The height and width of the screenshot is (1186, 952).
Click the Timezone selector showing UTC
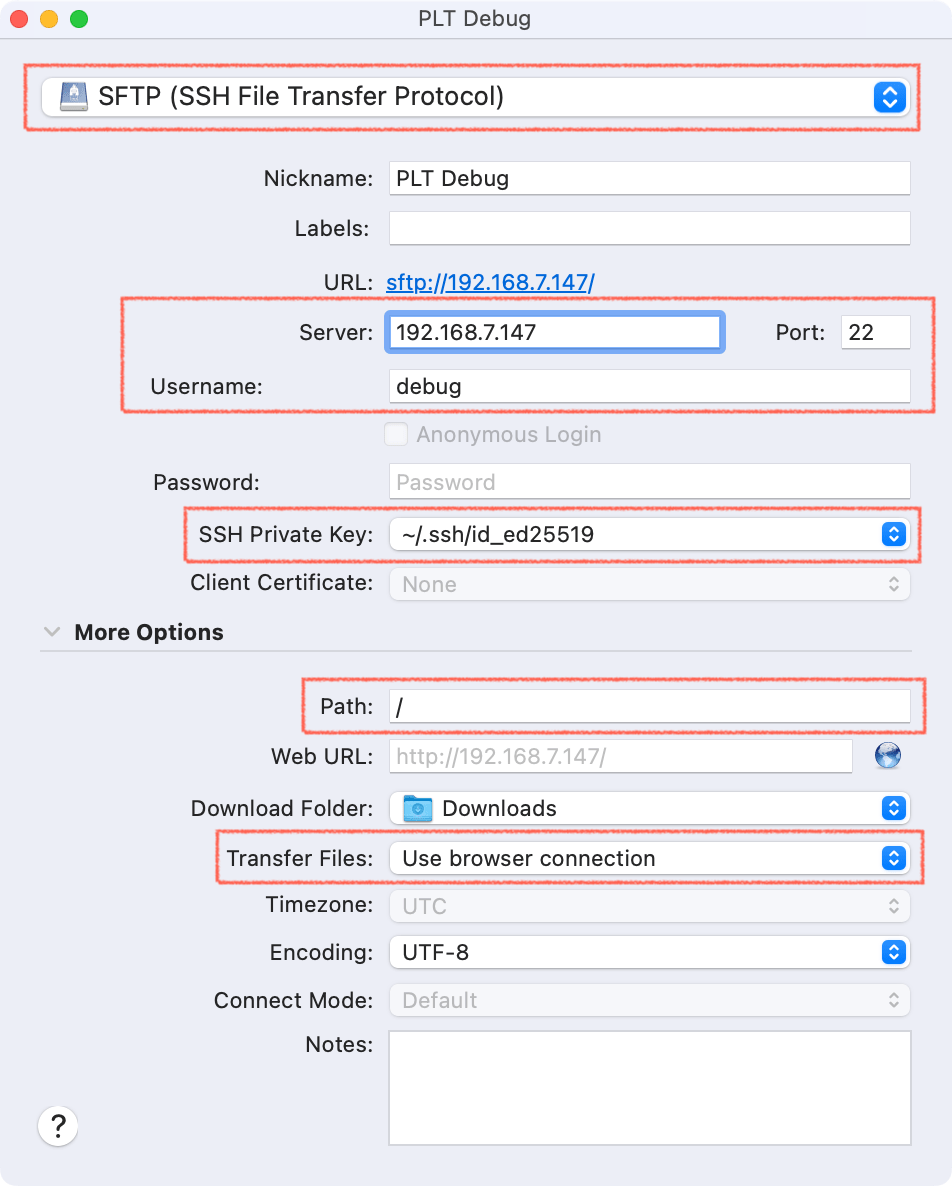(x=650, y=904)
